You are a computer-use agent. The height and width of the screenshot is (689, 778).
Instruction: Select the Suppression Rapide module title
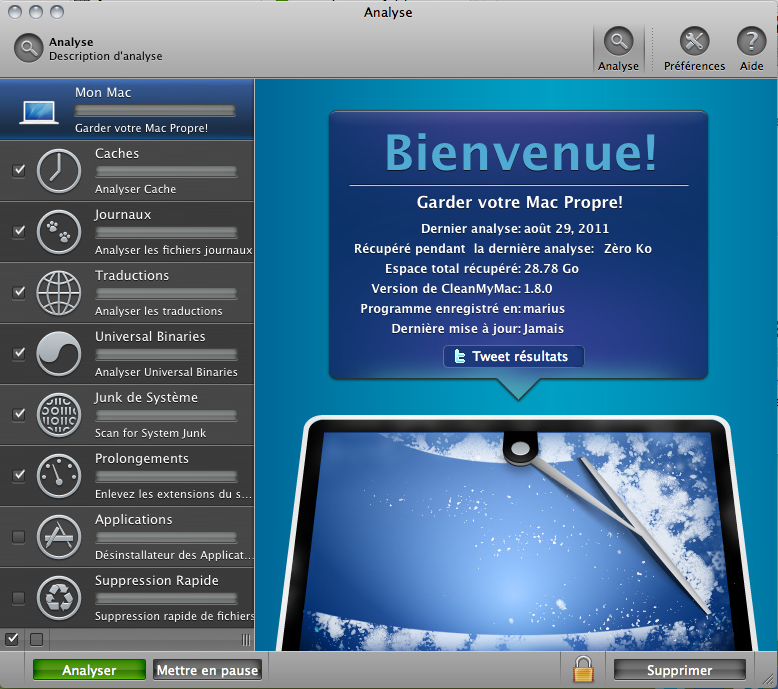coord(157,581)
